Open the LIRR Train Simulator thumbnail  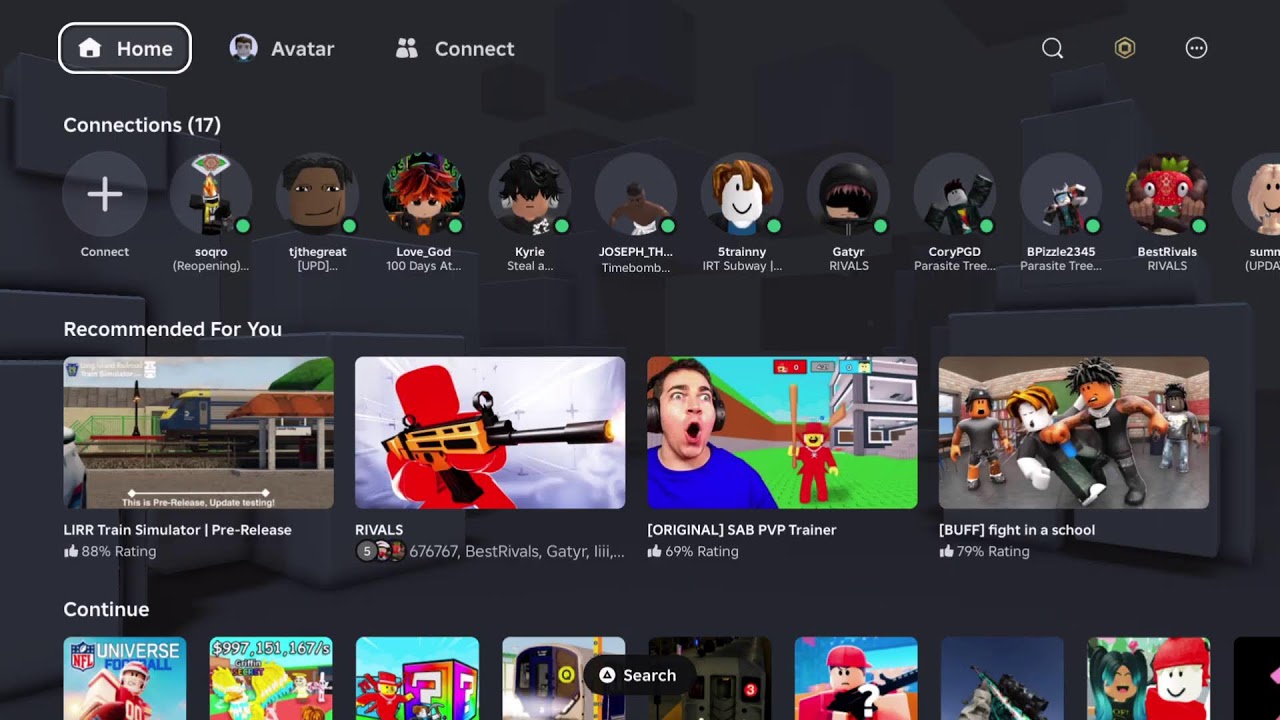pyautogui.click(x=199, y=433)
